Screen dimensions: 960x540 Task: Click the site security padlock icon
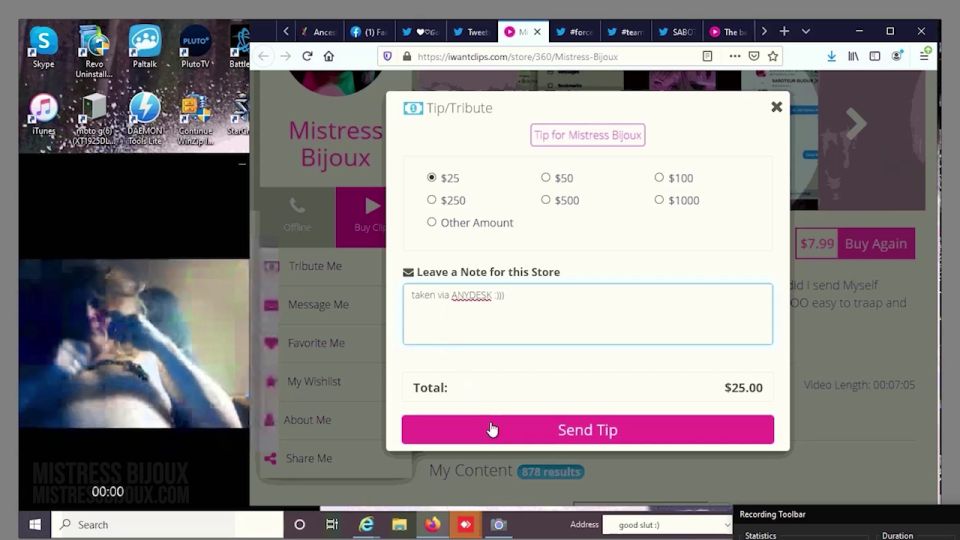click(x=407, y=56)
